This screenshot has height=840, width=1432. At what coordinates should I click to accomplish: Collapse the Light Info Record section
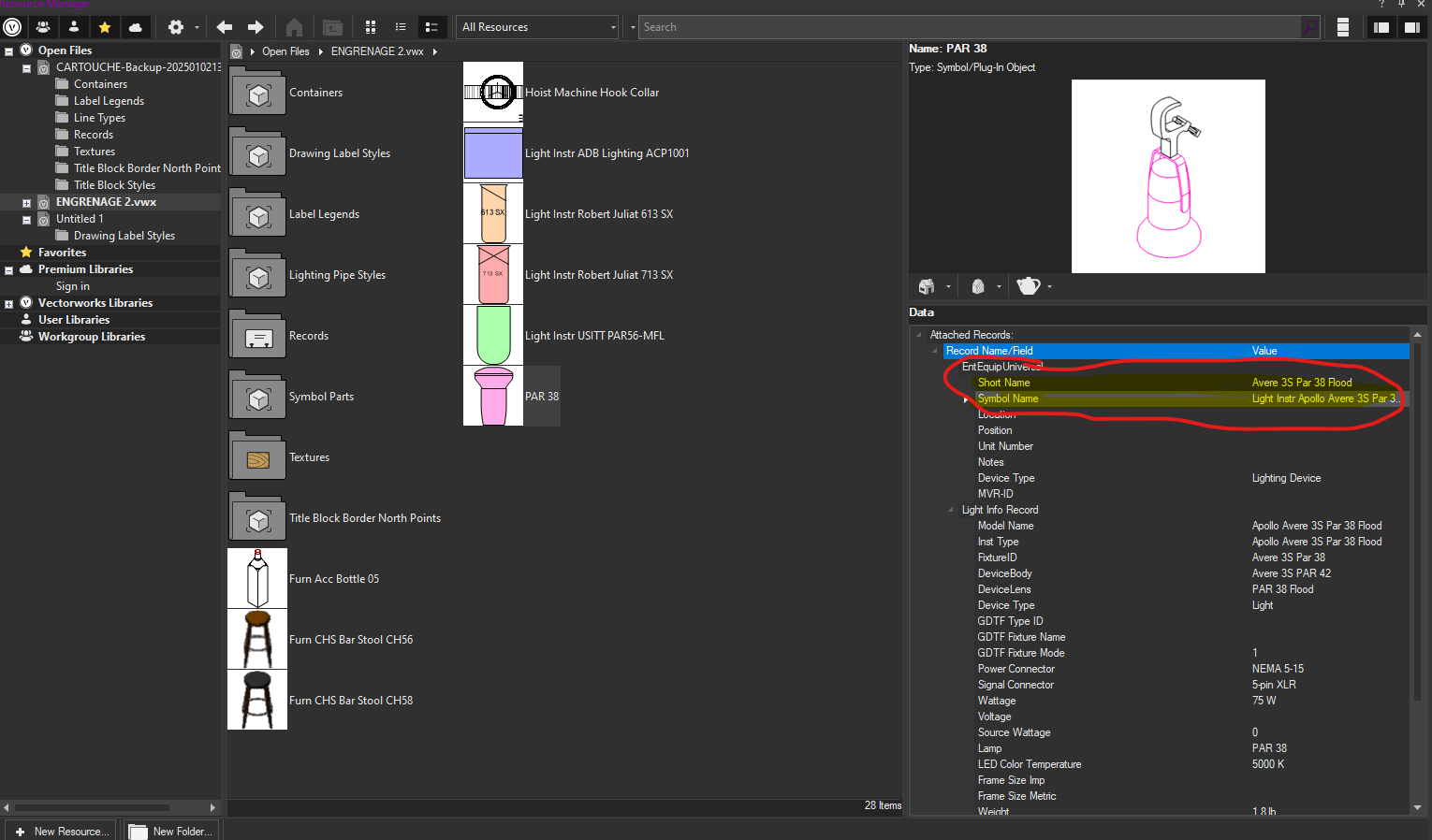[x=951, y=510]
